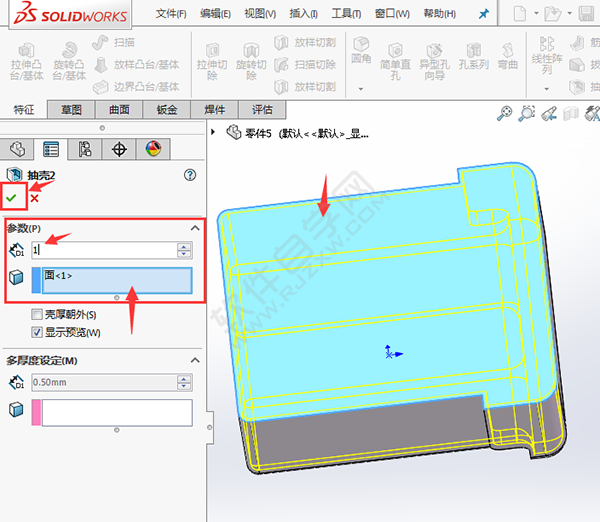This screenshot has width=600, height=522.
Task: Click the Hole Series (孔系列) tool
Action: pos(474,56)
